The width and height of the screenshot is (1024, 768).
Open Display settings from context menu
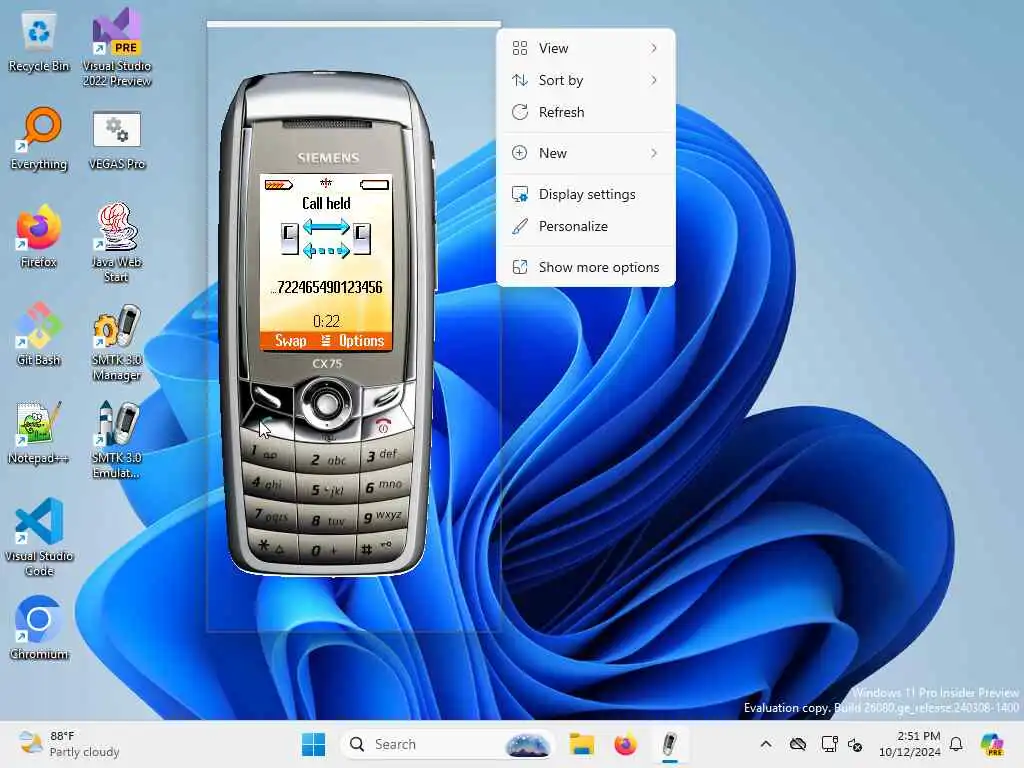[585, 195]
